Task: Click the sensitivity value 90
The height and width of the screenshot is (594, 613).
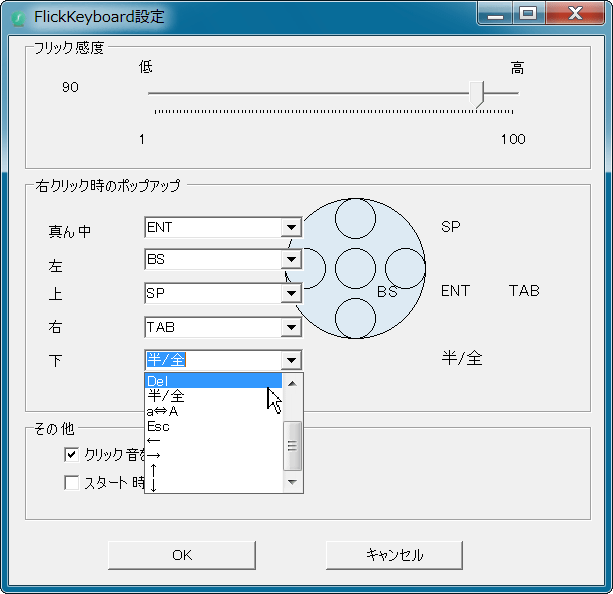Action: pyautogui.click(x=70, y=87)
